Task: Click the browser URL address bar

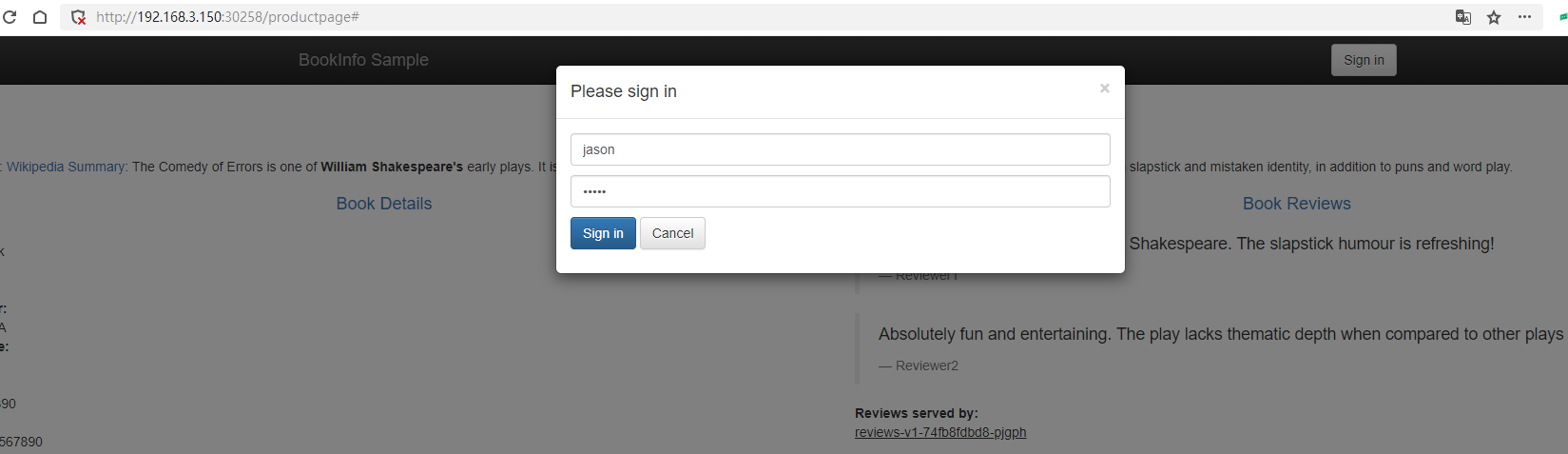Action: coord(666,17)
